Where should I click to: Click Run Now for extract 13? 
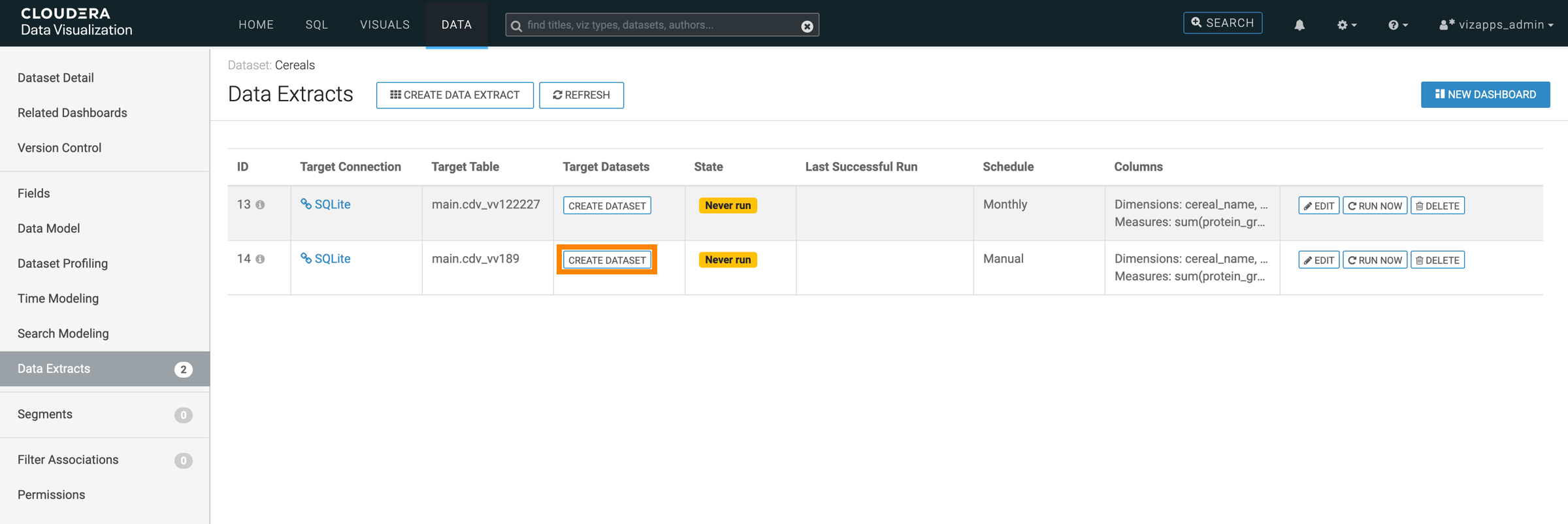pos(1375,206)
